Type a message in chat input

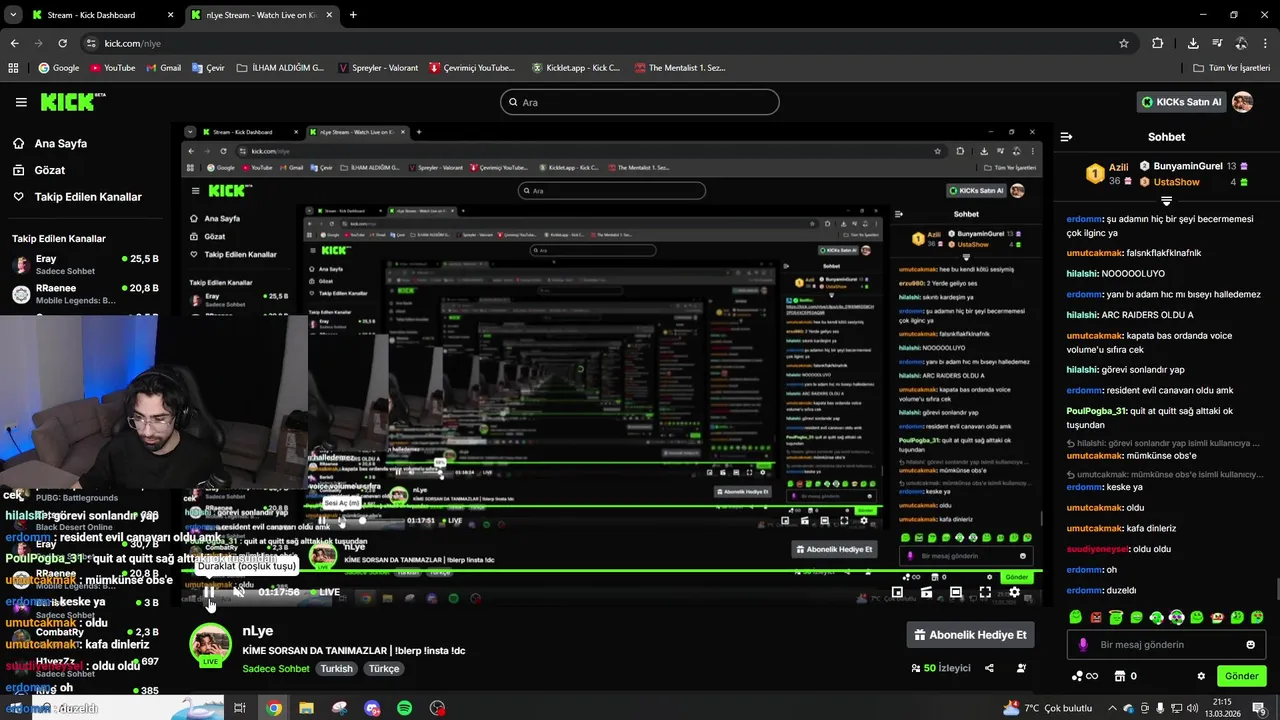point(1165,645)
